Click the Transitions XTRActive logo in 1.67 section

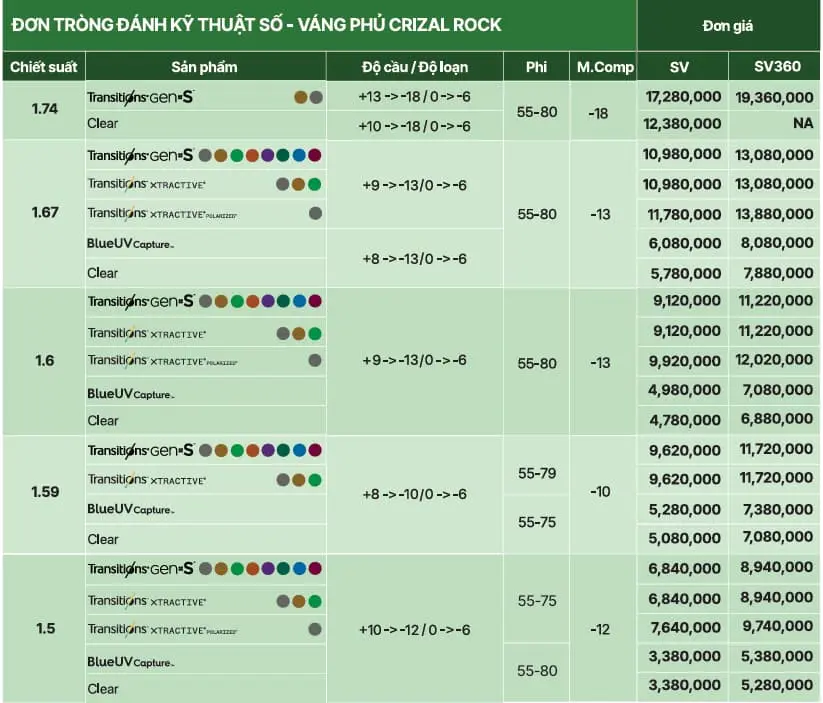pos(146,184)
